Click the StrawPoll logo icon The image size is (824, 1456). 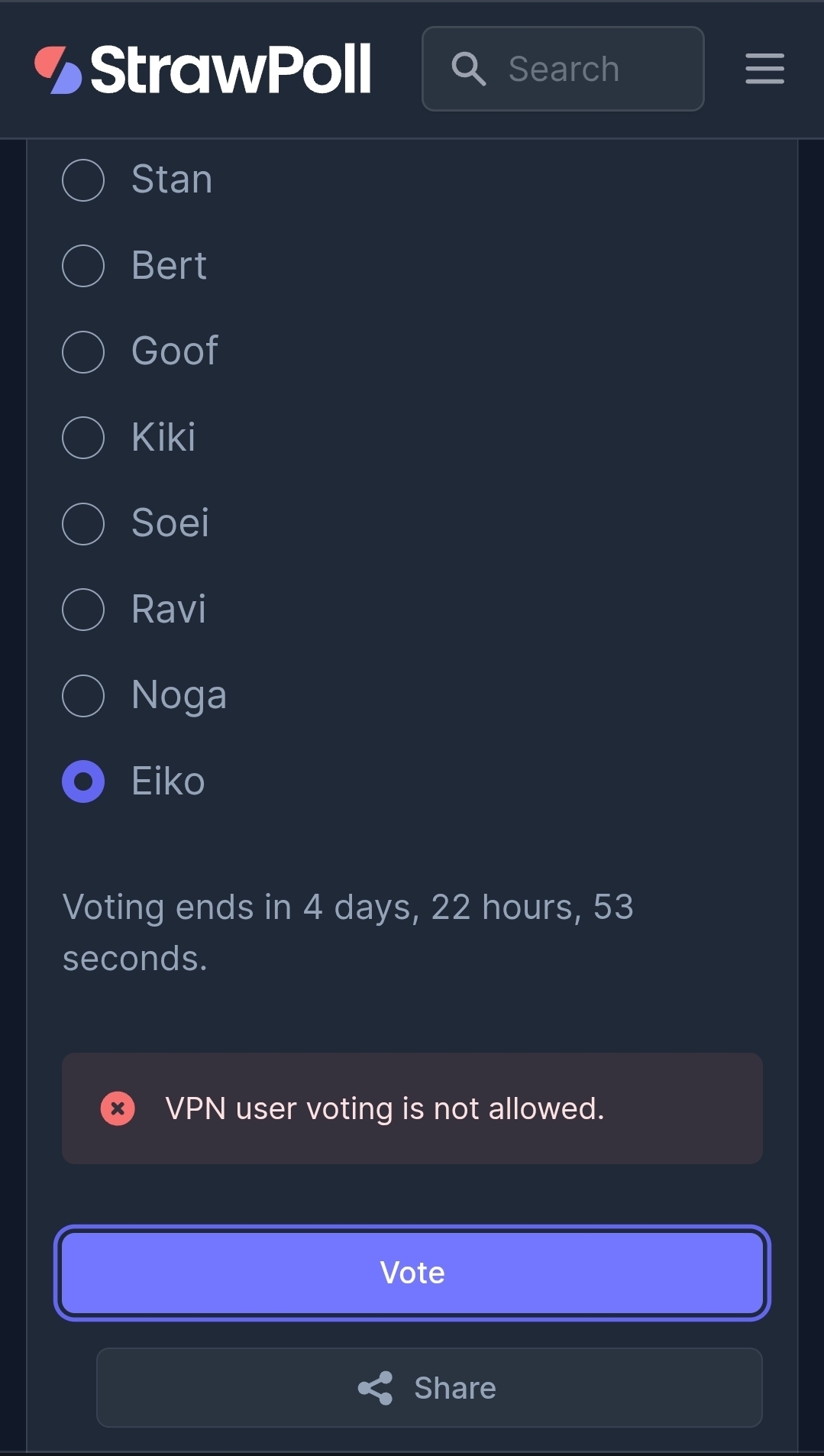(x=58, y=70)
